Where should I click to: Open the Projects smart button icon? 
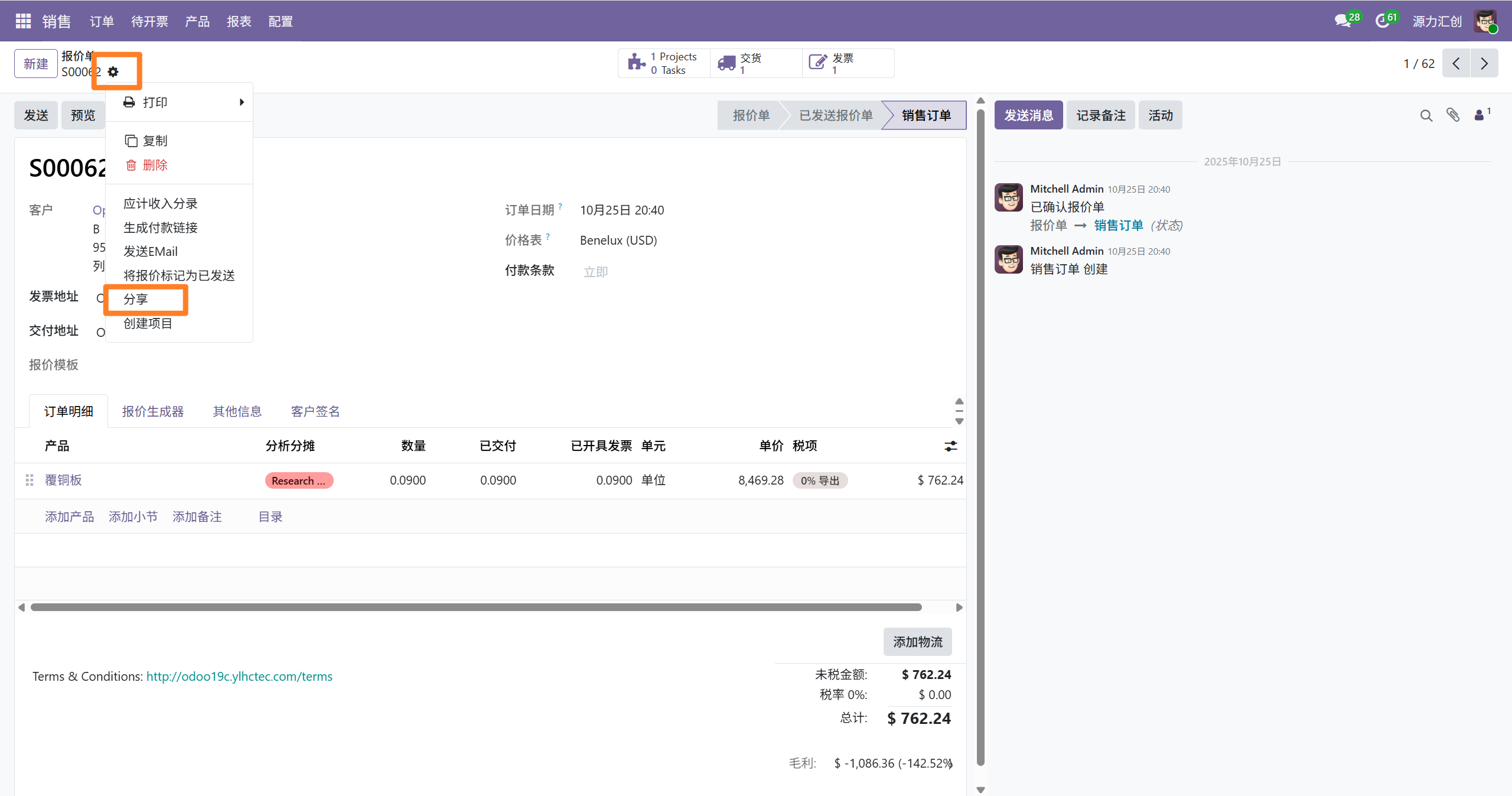[636, 62]
